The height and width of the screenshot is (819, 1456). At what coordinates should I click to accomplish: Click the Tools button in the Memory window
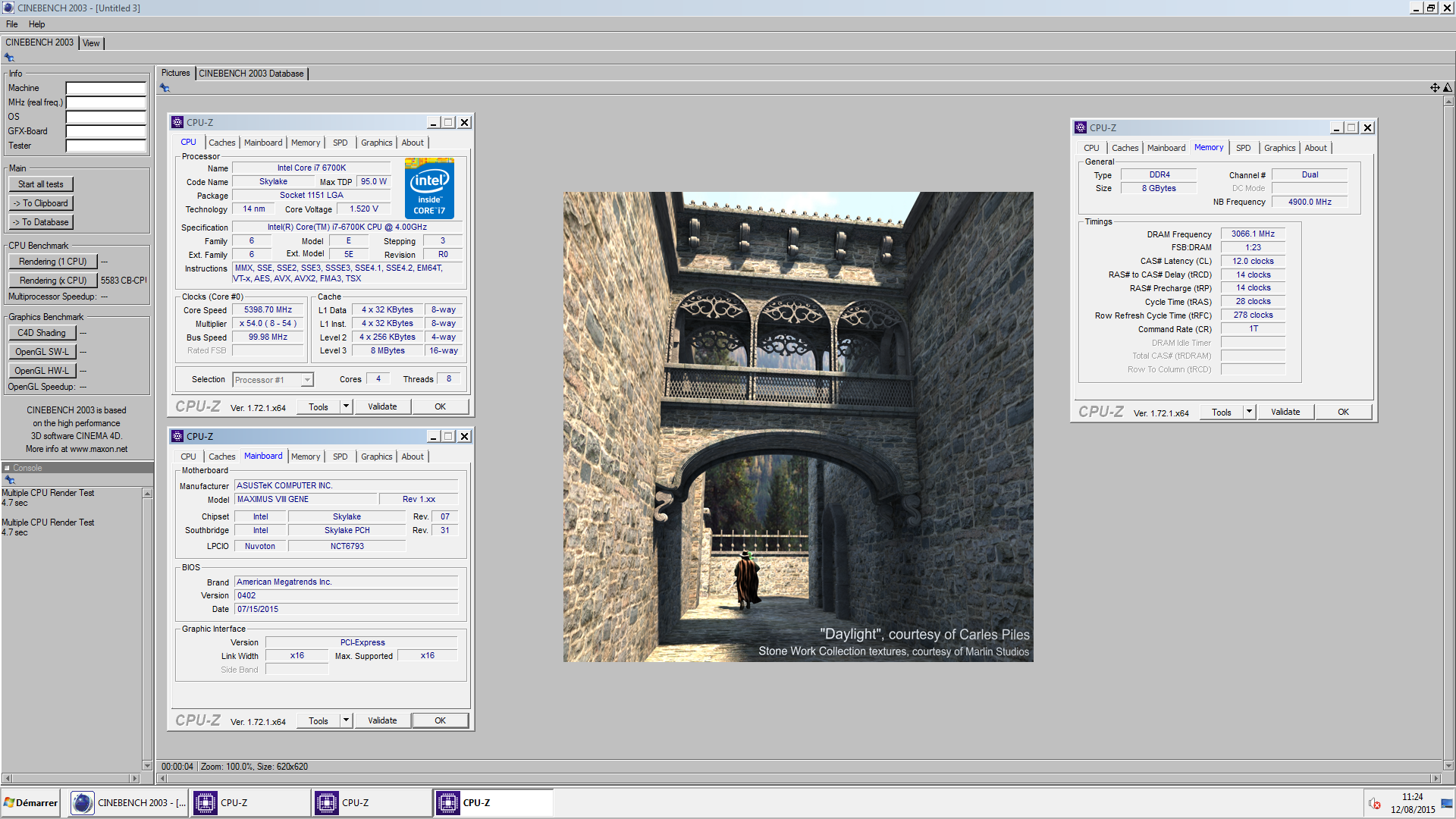click(1222, 412)
